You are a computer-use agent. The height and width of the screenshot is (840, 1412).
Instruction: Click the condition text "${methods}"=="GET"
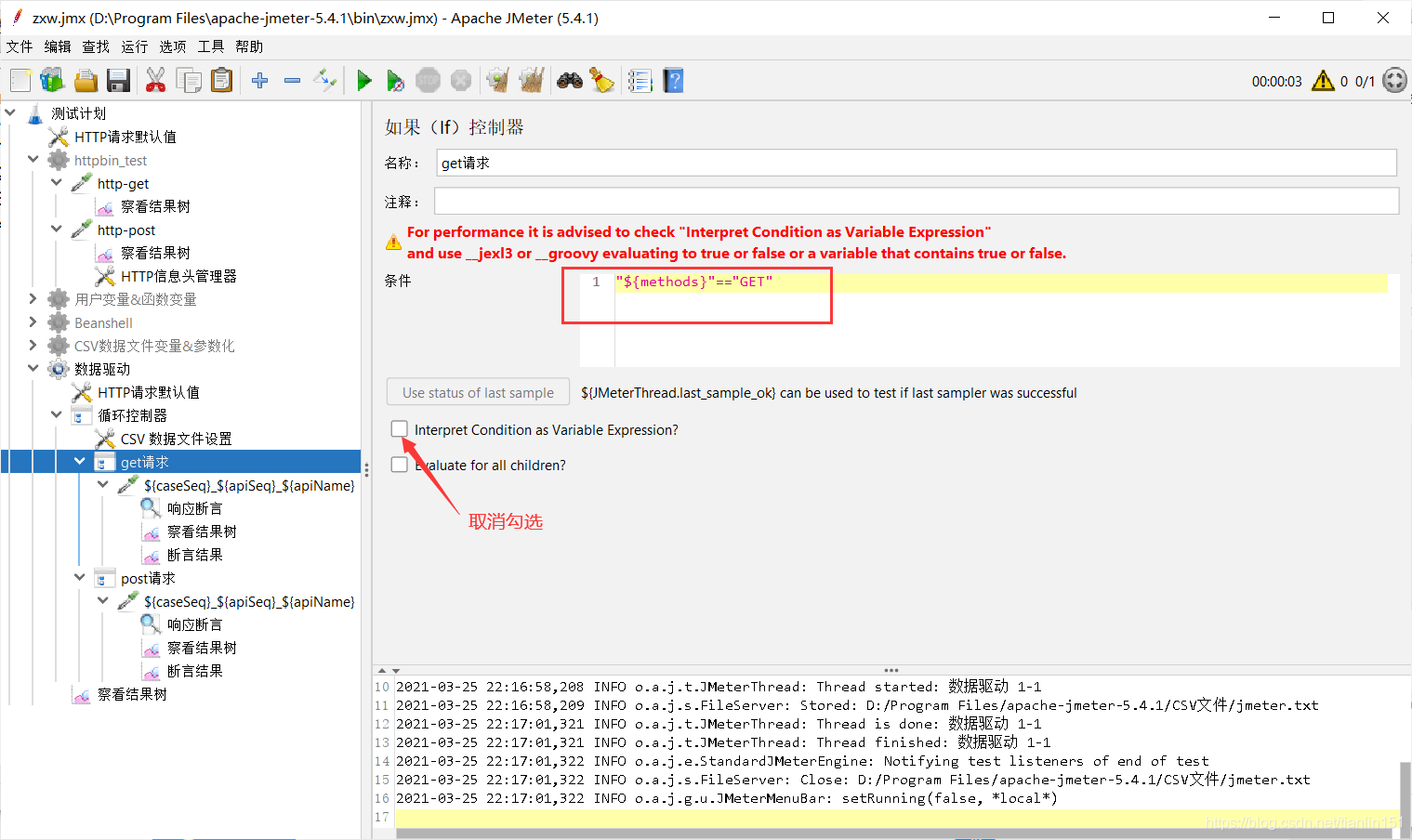tap(694, 282)
